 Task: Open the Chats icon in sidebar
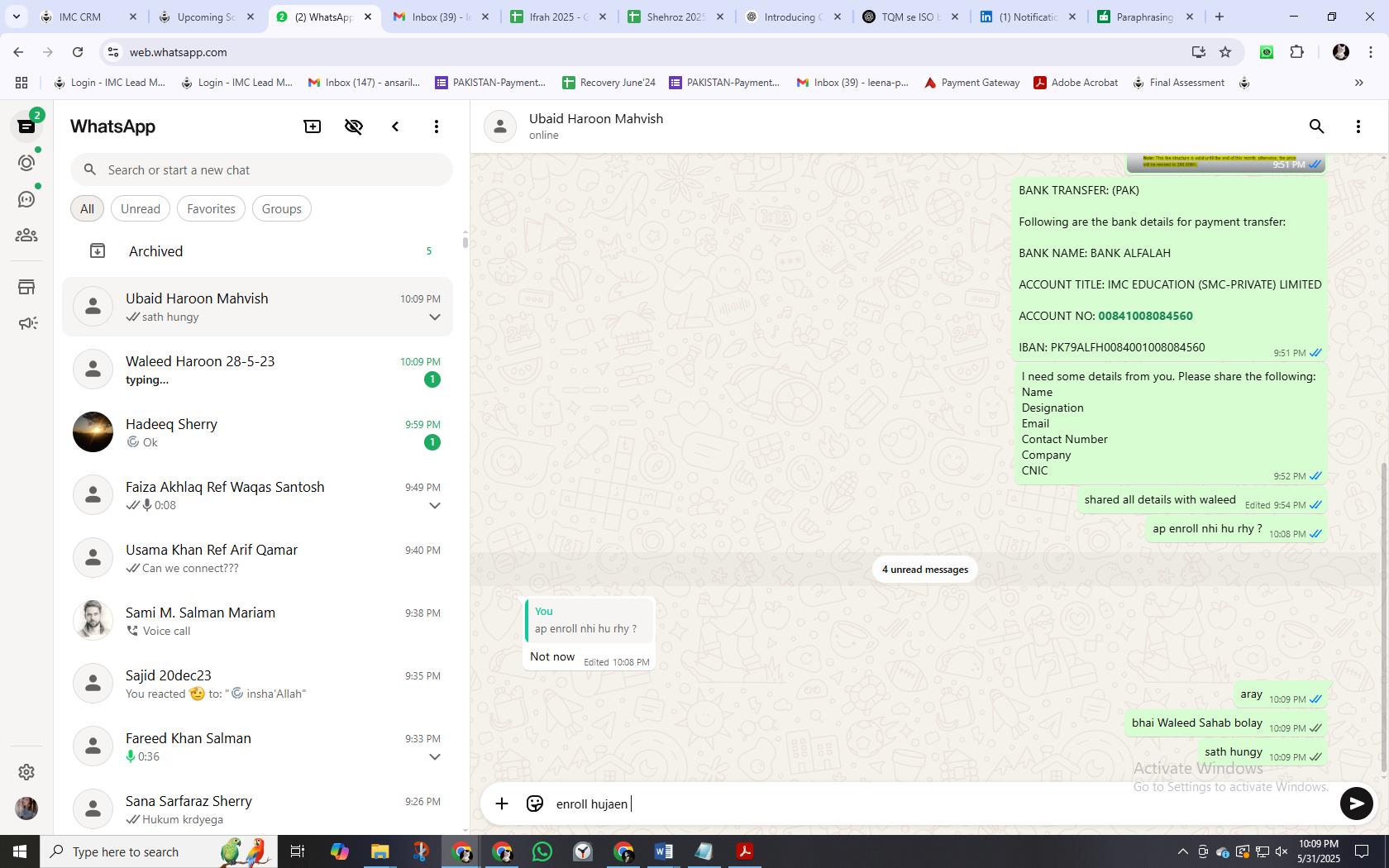tap(26, 126)
